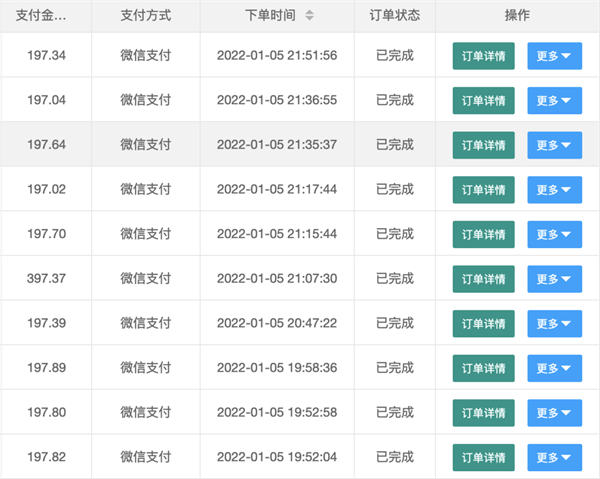Click 订单详情 on the 197.64 order row
This screenshot has width=600, height=479.
[483, 145]
